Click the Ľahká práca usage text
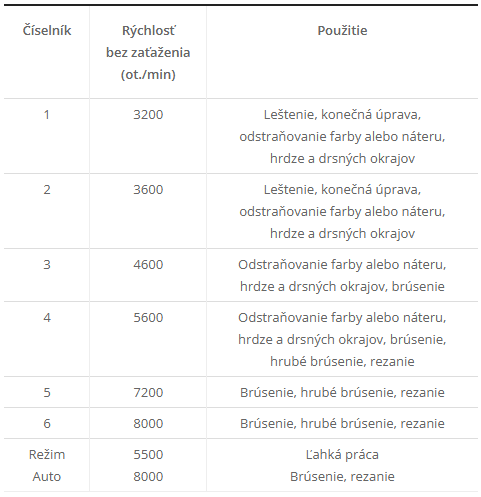 click(x=342, y=455)
